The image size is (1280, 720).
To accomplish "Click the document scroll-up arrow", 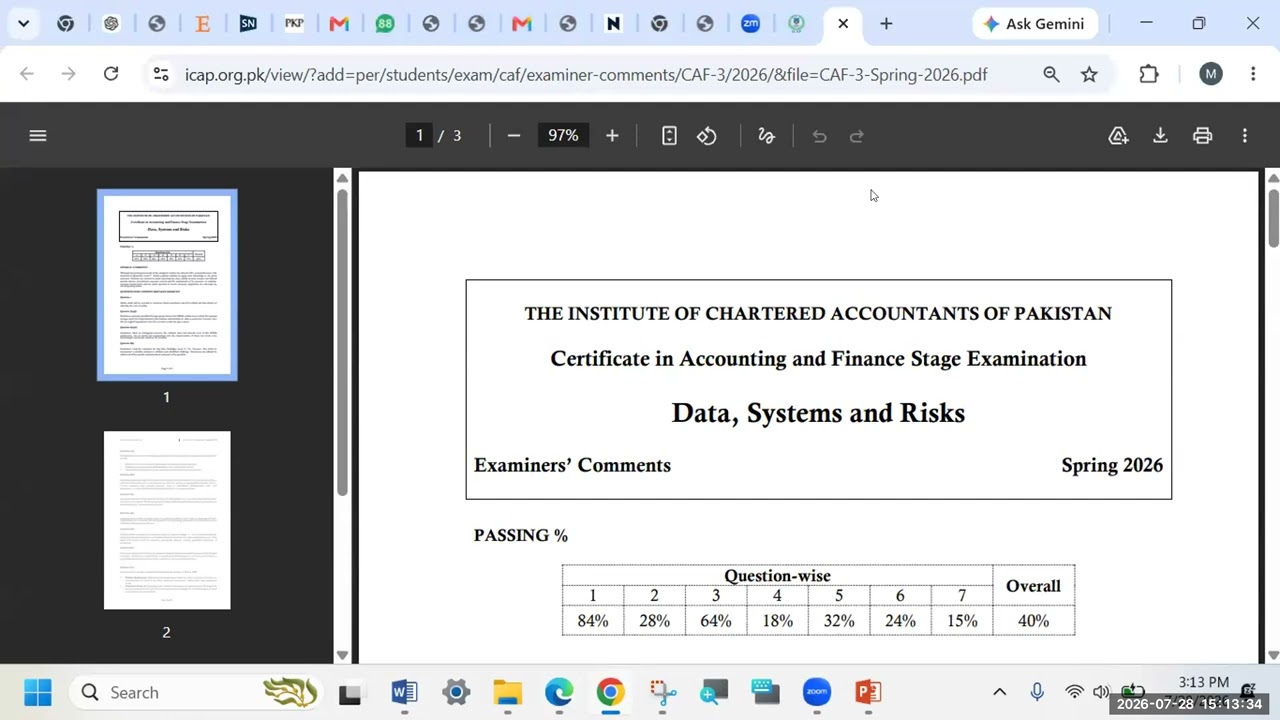I will tap(1273, 178).
